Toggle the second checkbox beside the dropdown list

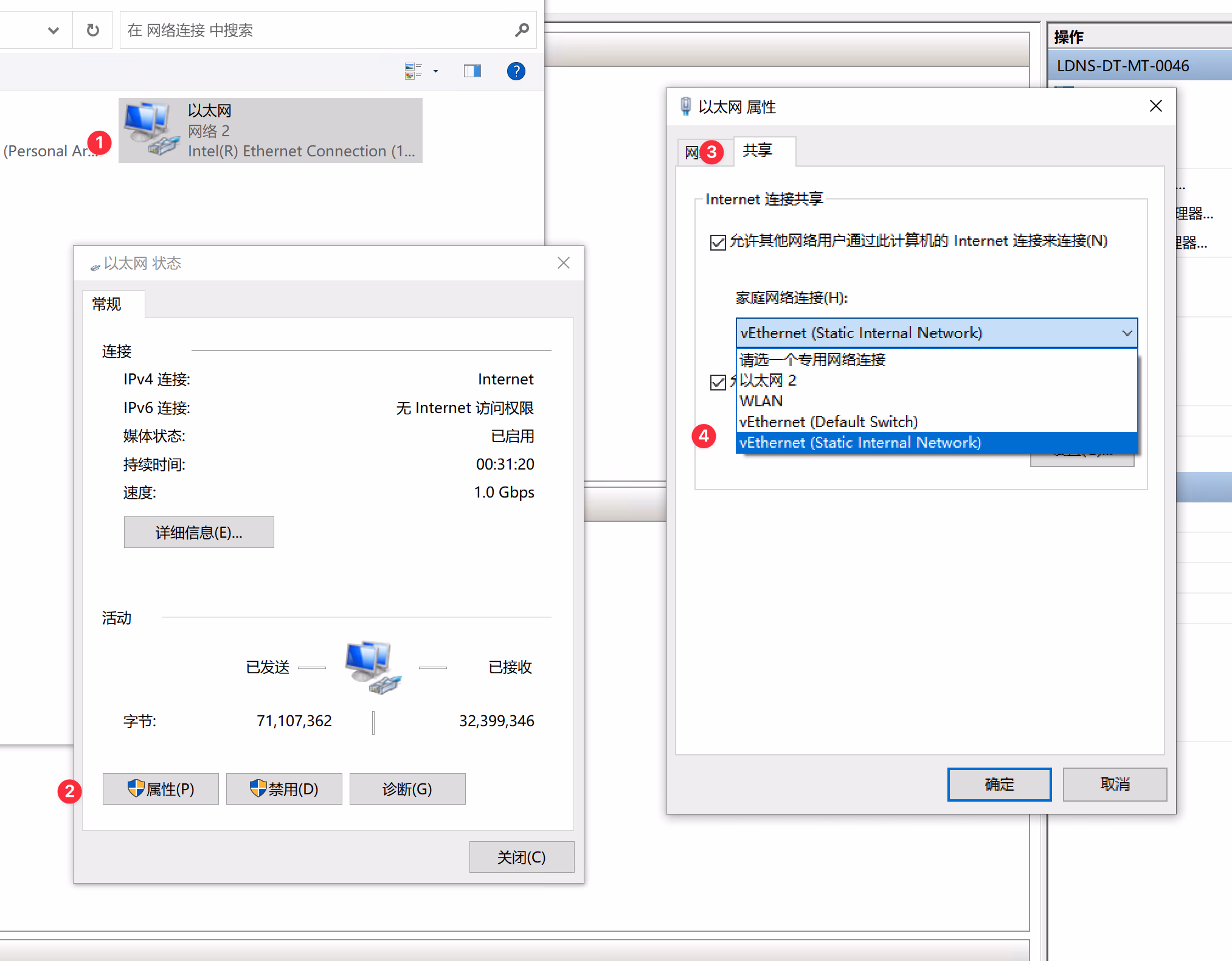[x=718, y=382]
